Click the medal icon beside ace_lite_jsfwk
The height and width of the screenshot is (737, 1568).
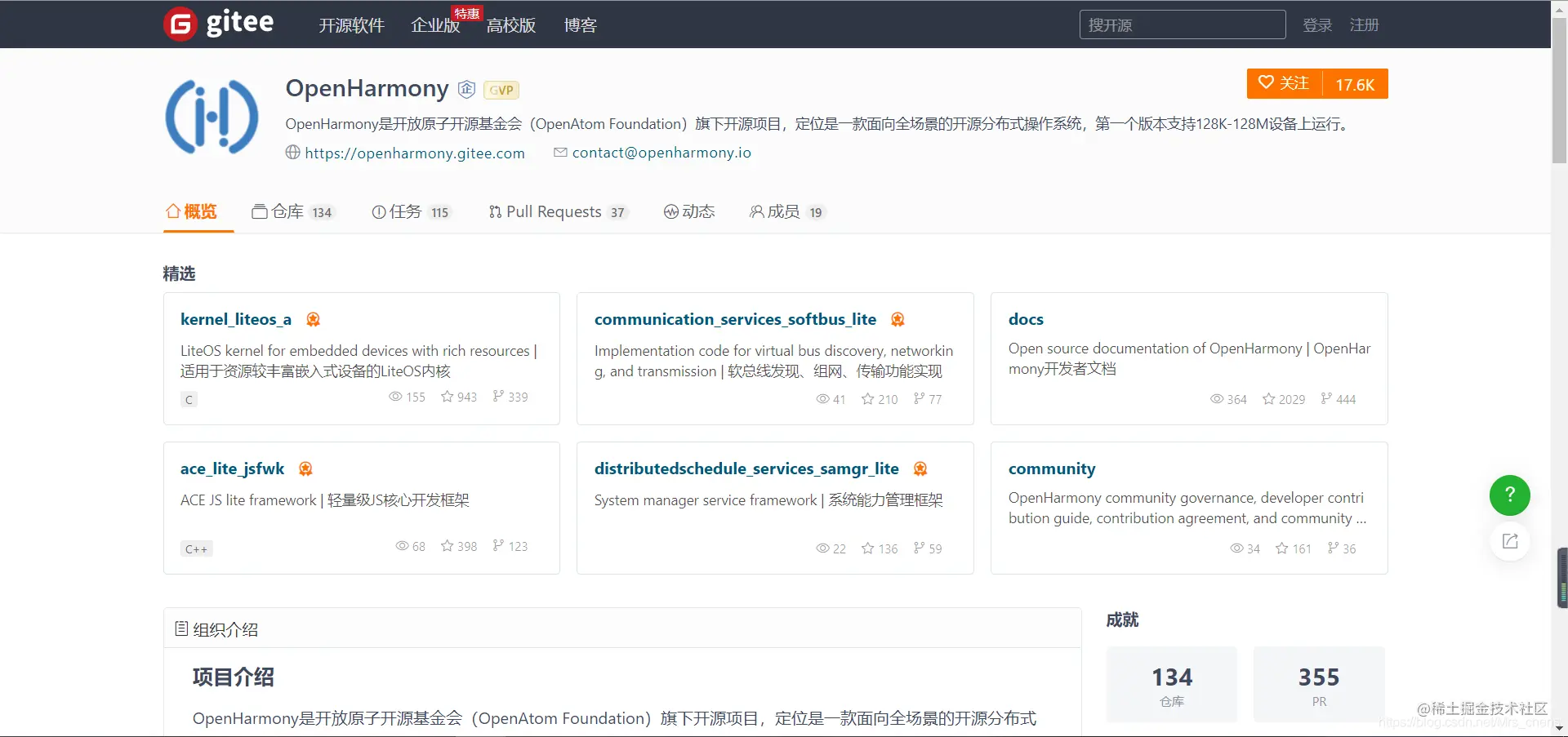tap(305, 468)
